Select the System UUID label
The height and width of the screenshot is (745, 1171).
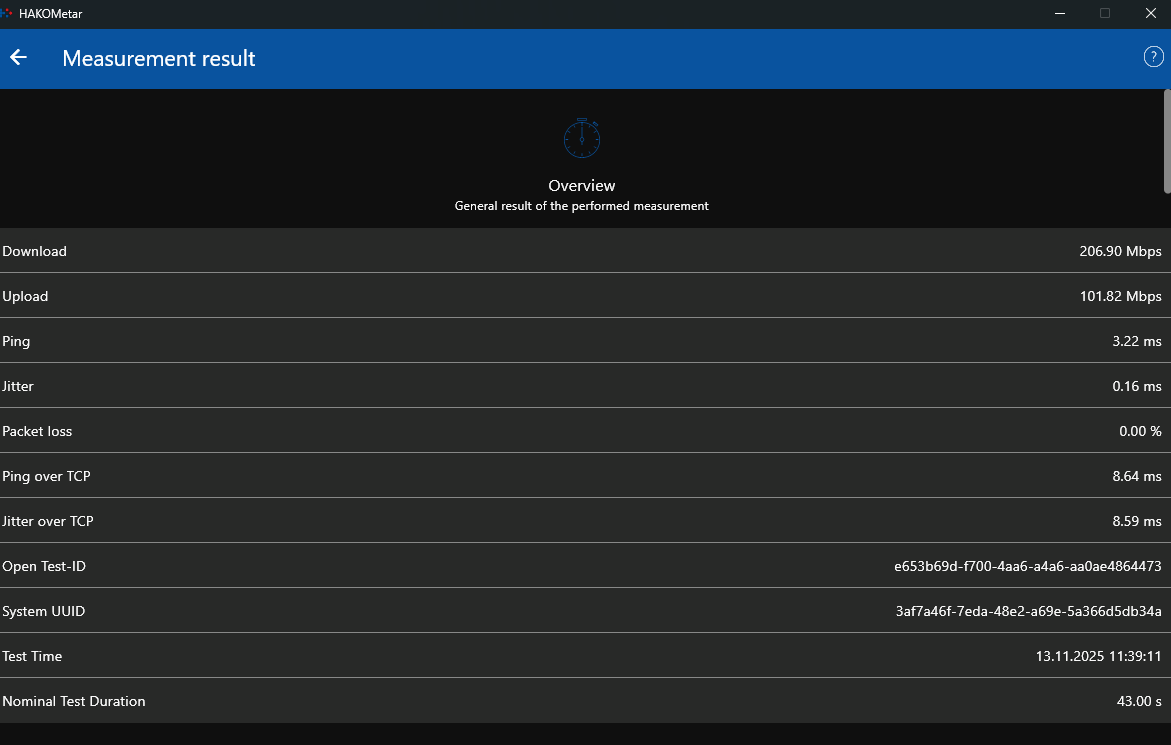tap(43, 611)
